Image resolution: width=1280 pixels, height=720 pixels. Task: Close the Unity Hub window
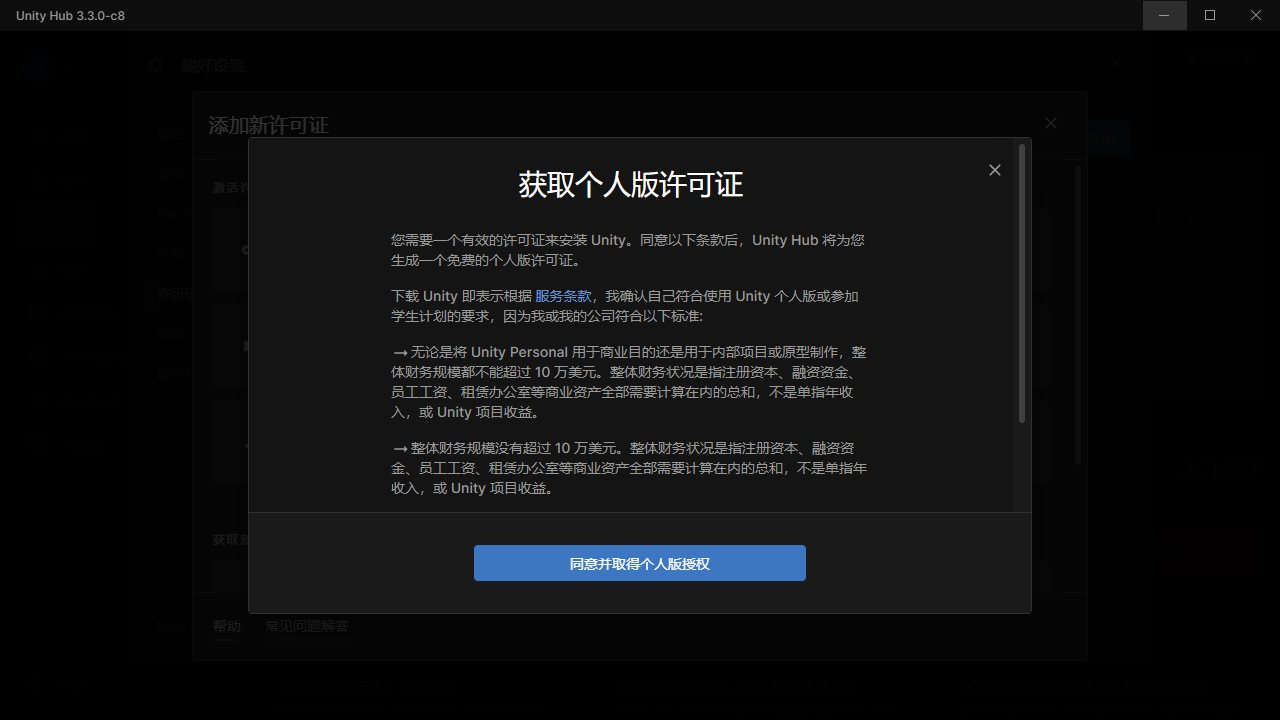click(x=1256, y=15)
